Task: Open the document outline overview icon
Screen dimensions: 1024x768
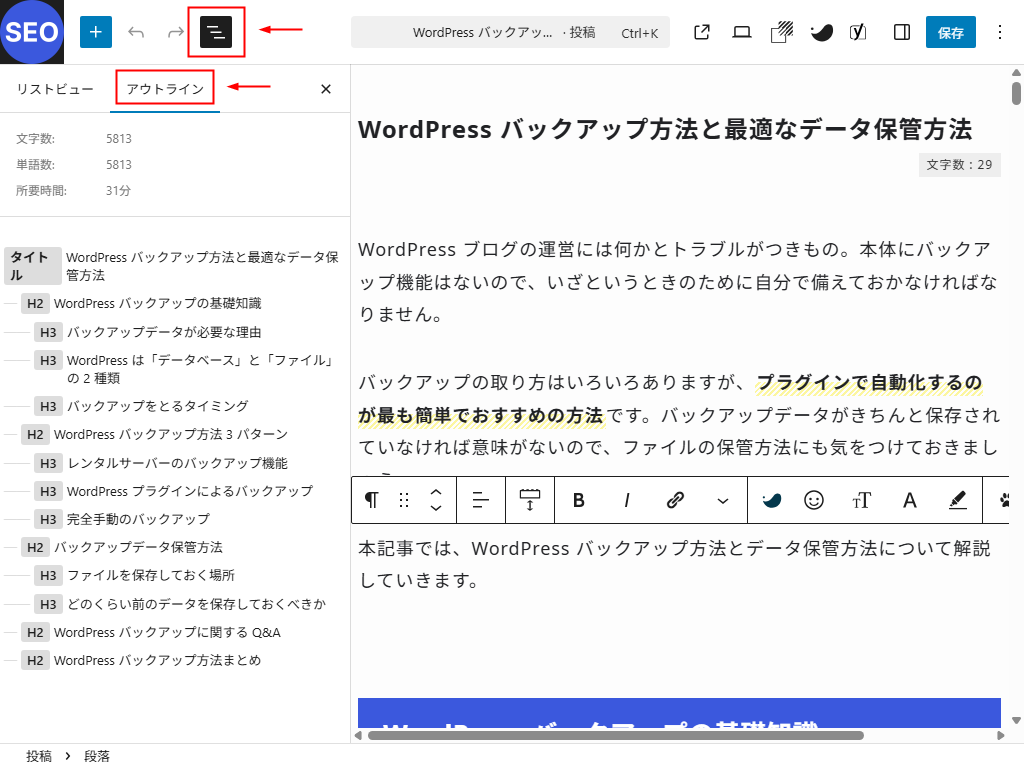Action: tap(218, 31)
